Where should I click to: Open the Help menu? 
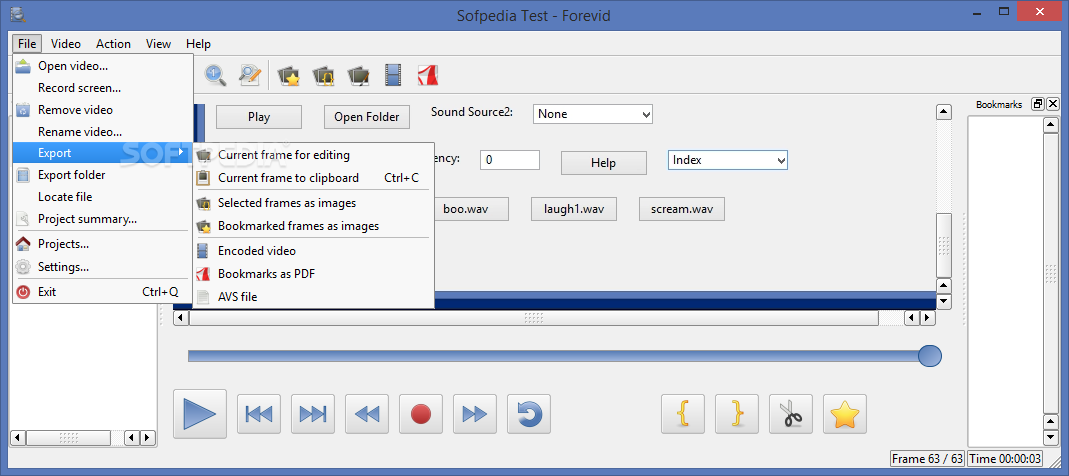point(198,44)
